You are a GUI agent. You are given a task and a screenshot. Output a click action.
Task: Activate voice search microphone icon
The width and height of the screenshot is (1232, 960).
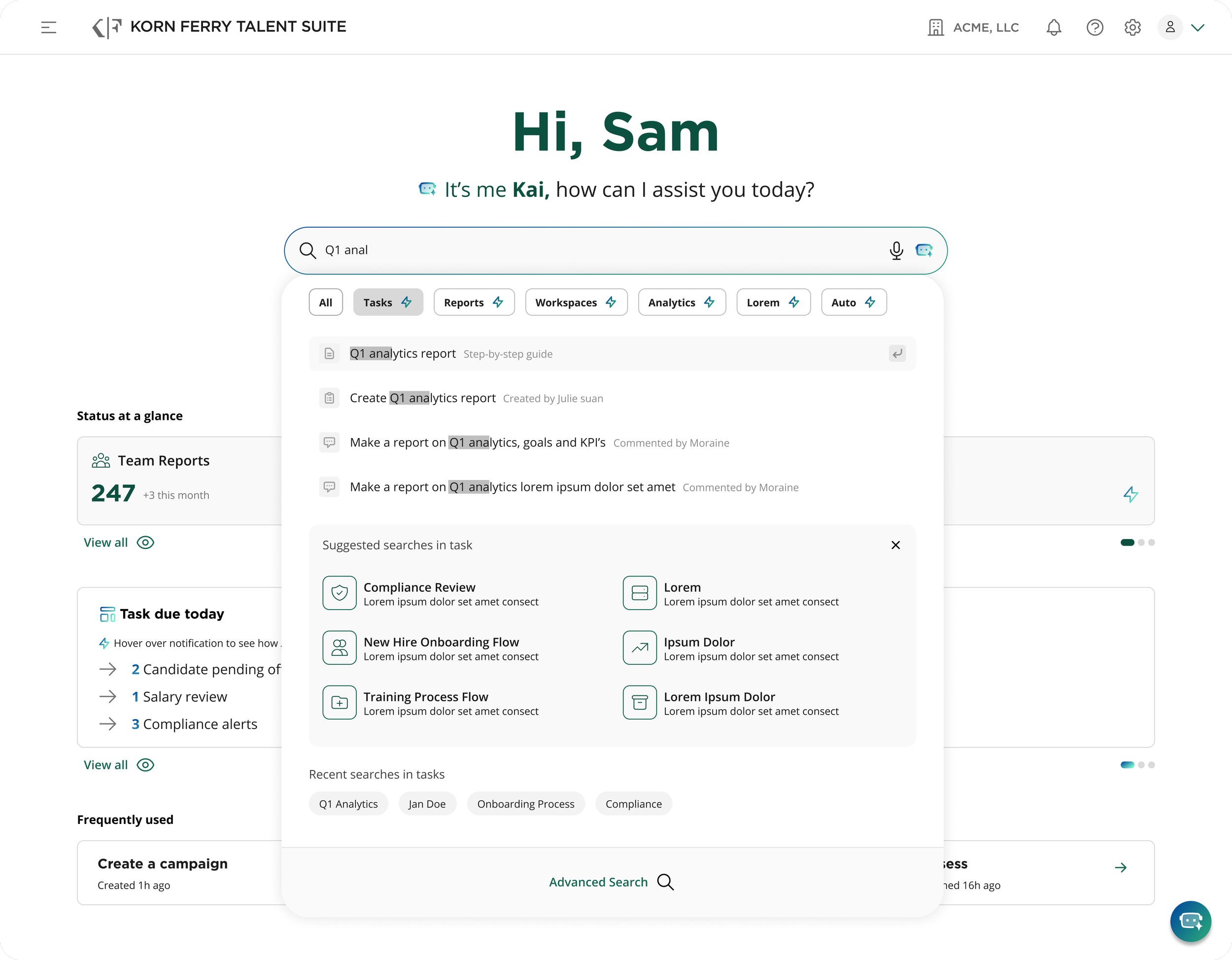[x=896, y=250]
